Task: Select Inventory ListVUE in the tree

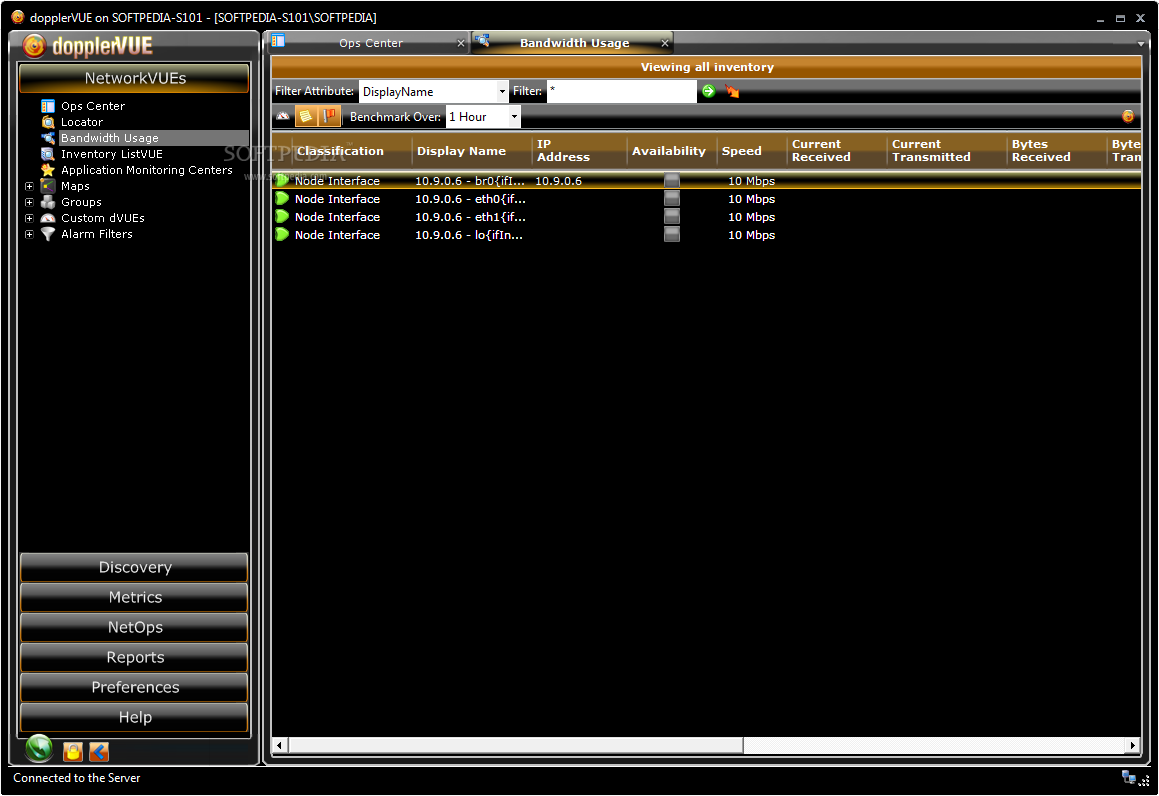Action: tap(112, 154)
